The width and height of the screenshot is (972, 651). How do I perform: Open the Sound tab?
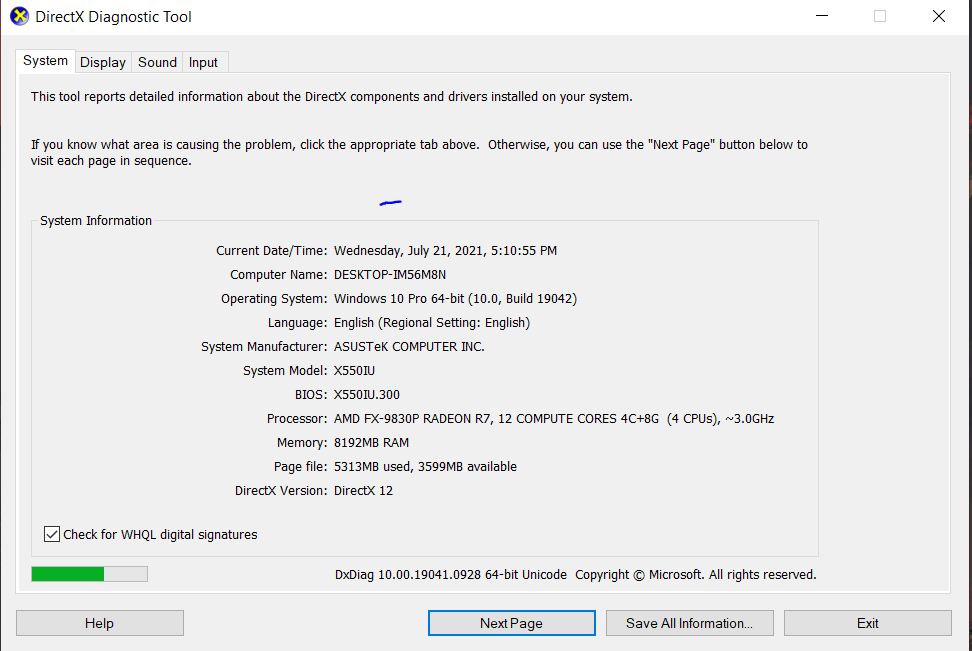[157, 62]
